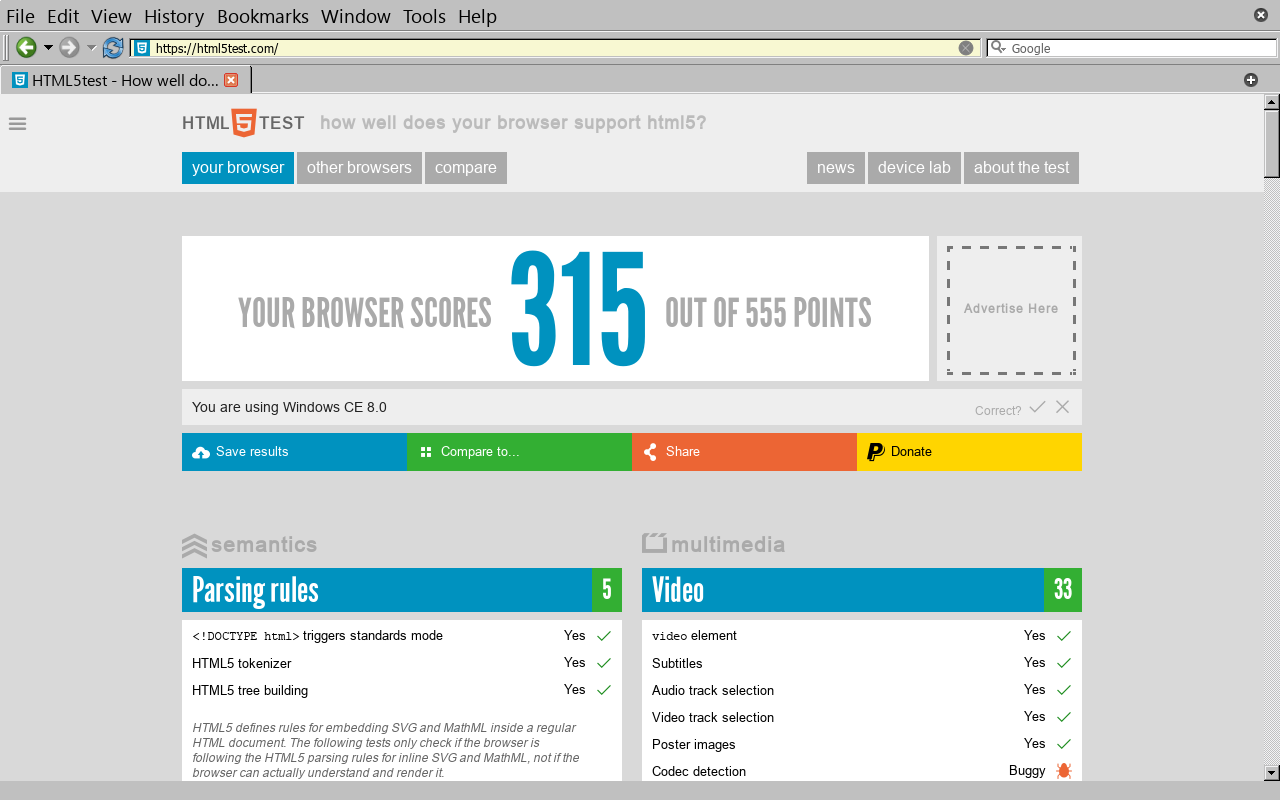Click 'Audio track selection' row
This screenshot has width=1280, height=800.
[862, 690]
